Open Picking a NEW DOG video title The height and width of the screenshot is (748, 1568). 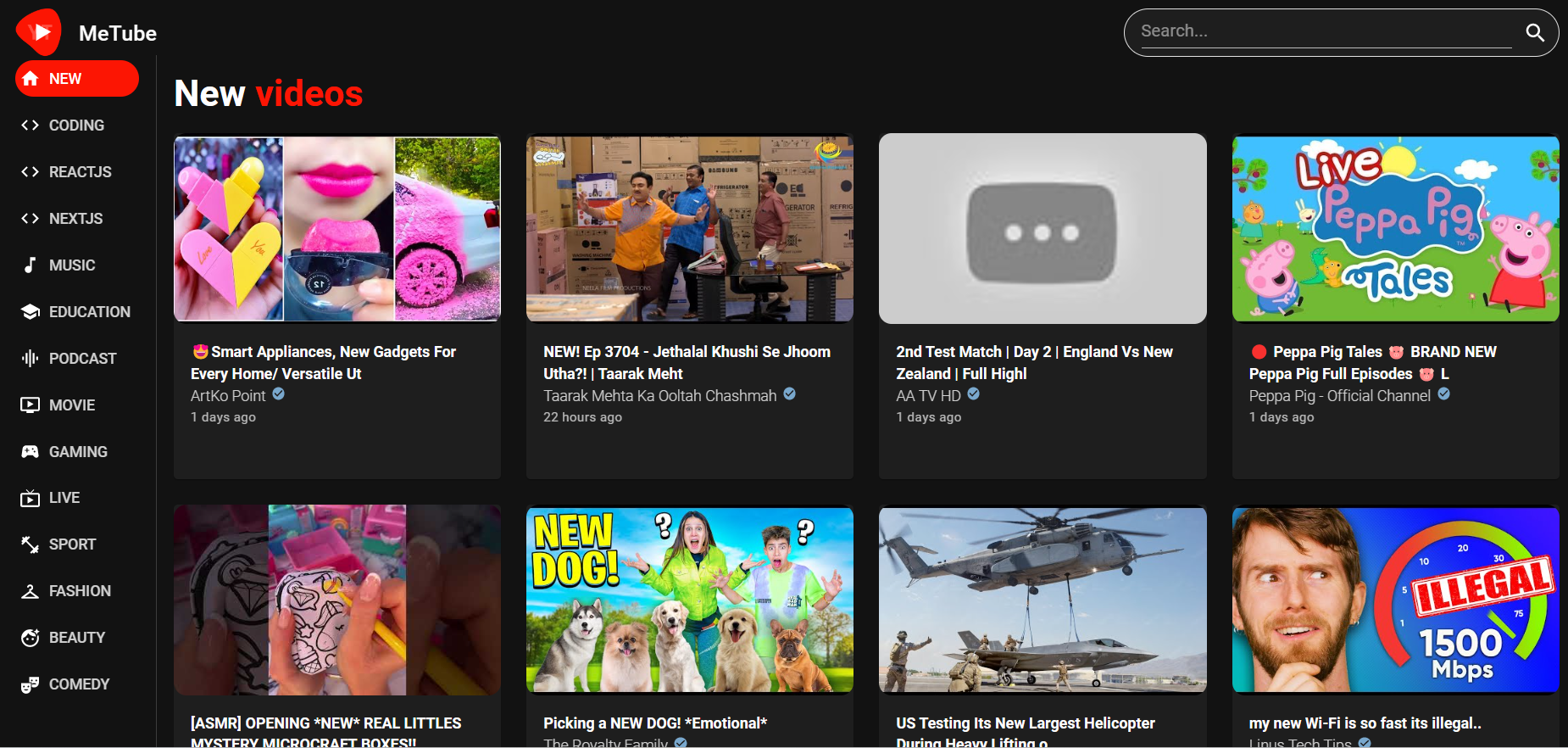[x=655, y=723]
